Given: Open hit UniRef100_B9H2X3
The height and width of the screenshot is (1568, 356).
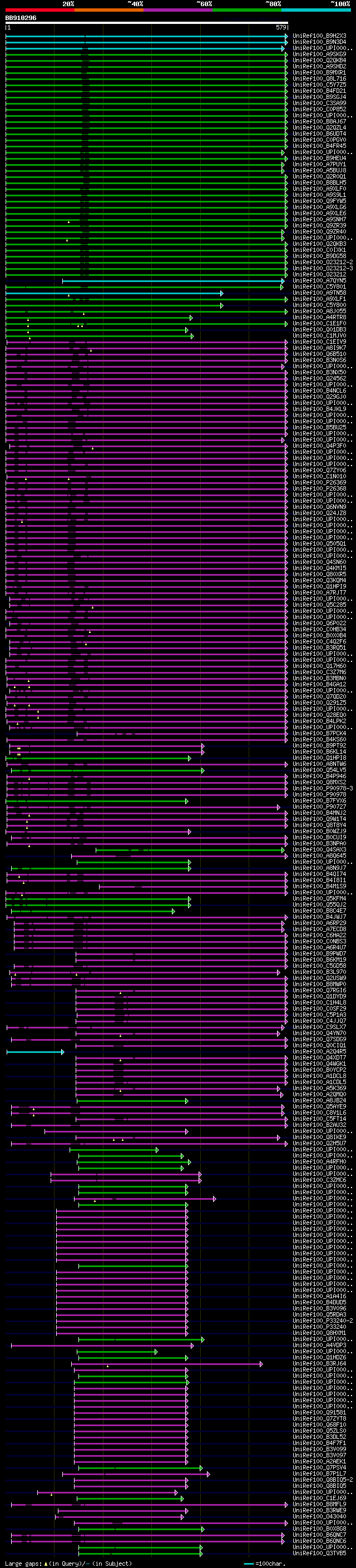Looking at the screenshot, I should (x=319, y=36).
